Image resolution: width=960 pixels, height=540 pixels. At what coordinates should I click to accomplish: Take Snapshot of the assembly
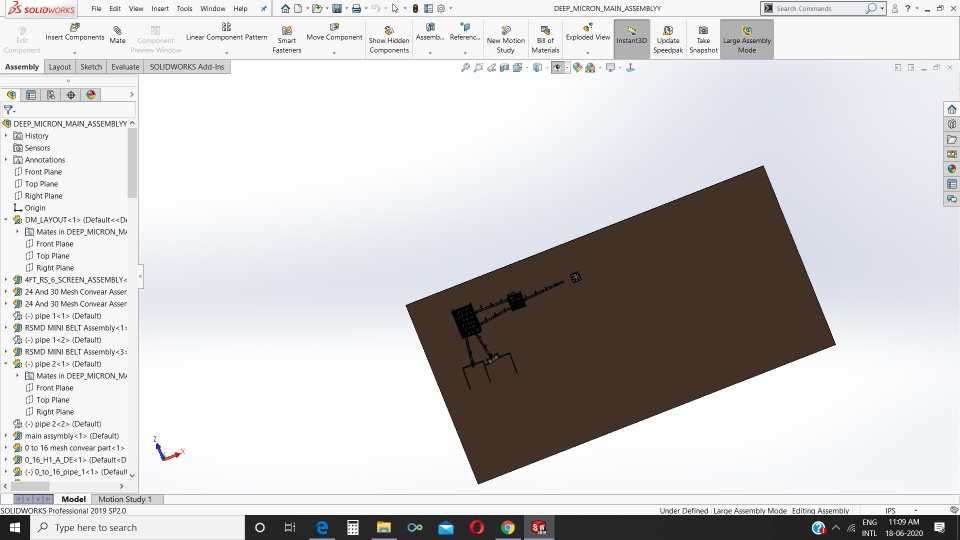coord(703,40)
